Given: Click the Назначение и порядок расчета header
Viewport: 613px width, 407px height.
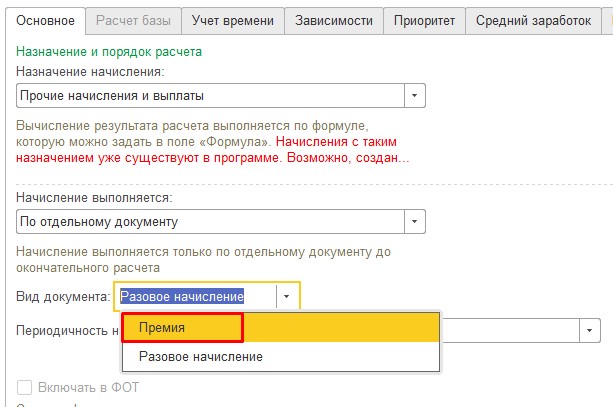Looking at the screenshot, I should (109, 52).
